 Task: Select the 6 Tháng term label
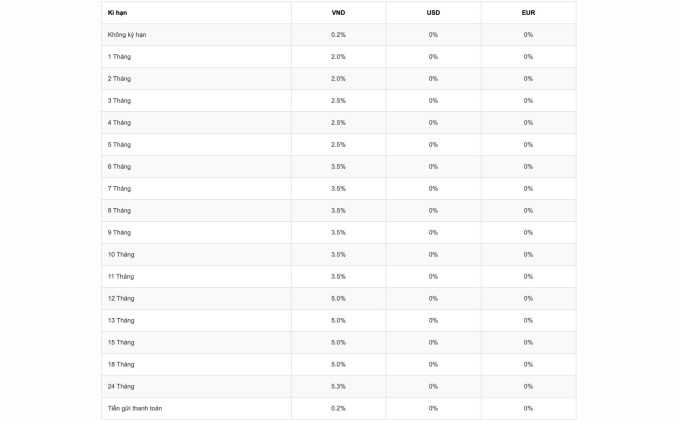[x=119, y=167]
